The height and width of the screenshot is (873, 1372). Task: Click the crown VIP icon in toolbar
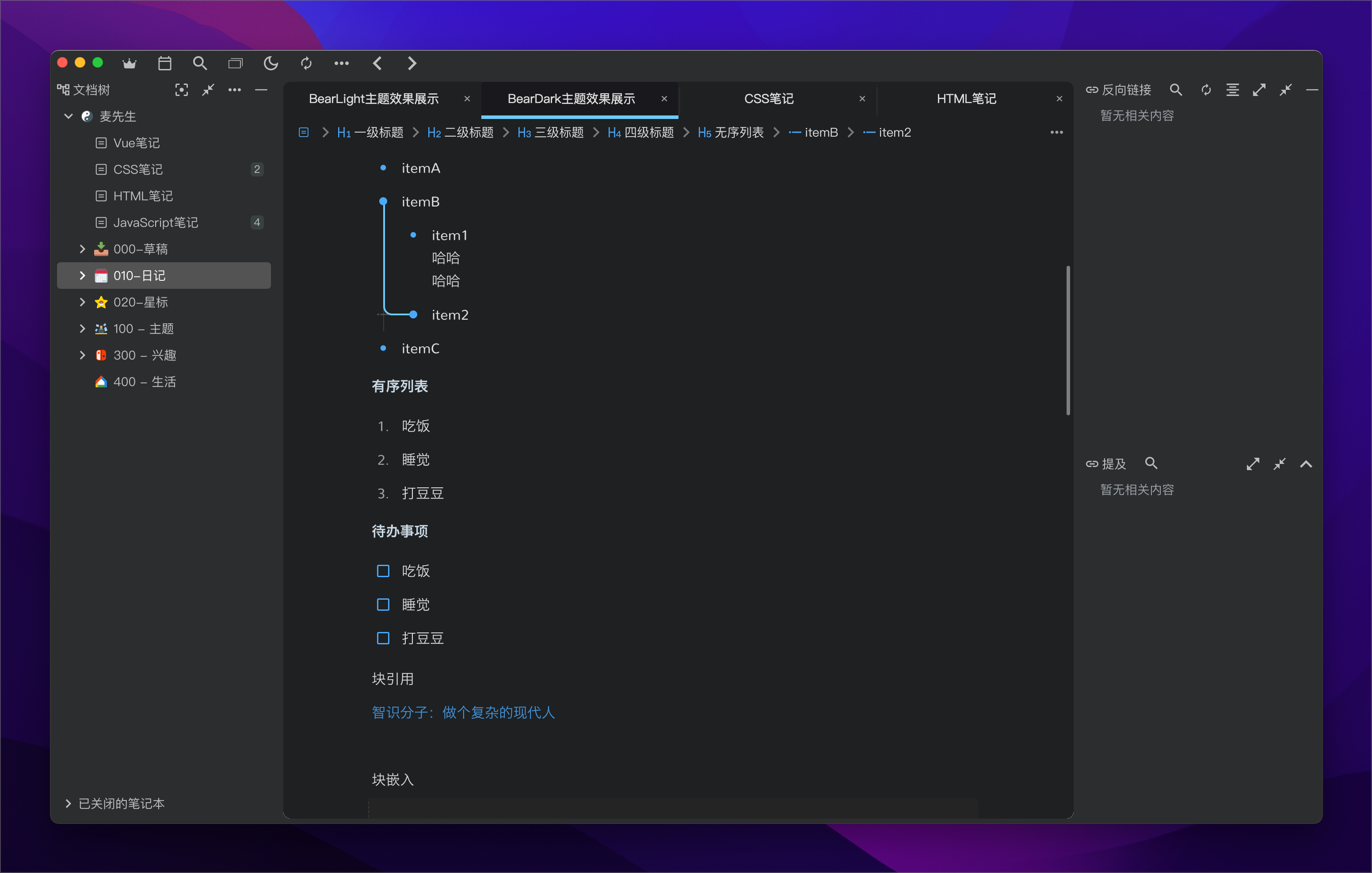pyautogui.click(x=130, y=63)
